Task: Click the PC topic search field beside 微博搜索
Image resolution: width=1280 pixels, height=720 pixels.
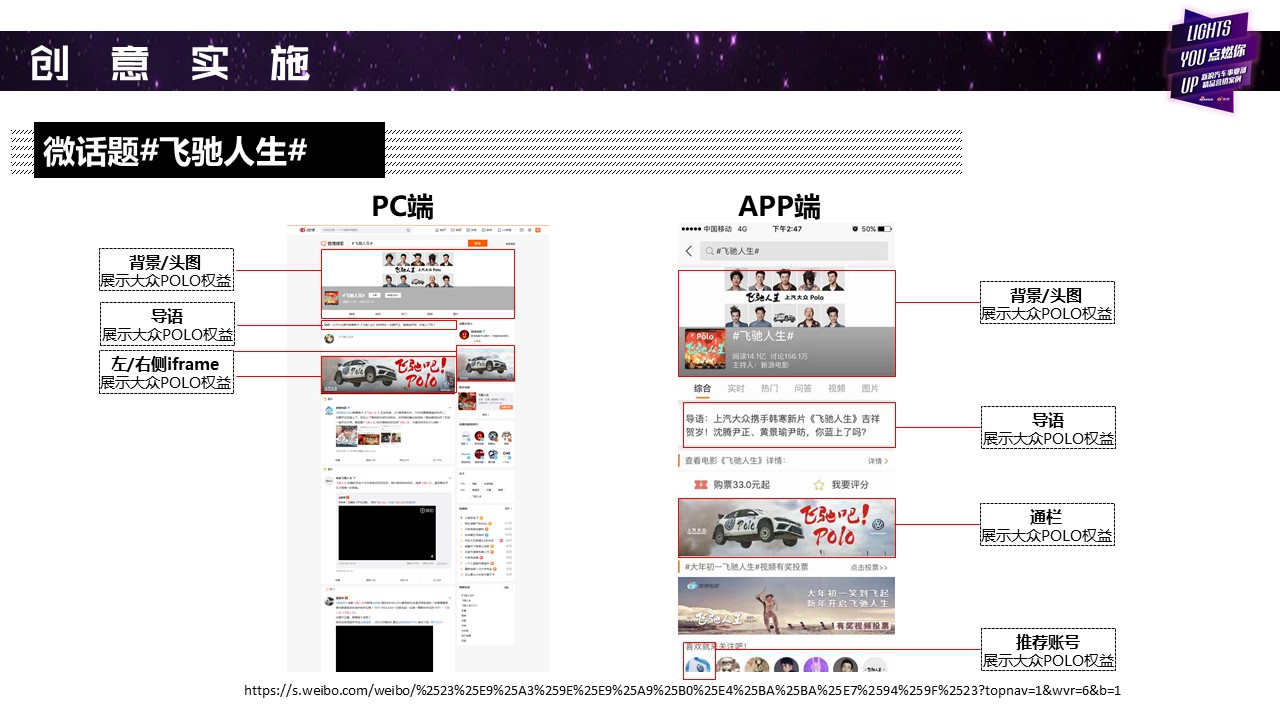Action: (x=408, y=243)
